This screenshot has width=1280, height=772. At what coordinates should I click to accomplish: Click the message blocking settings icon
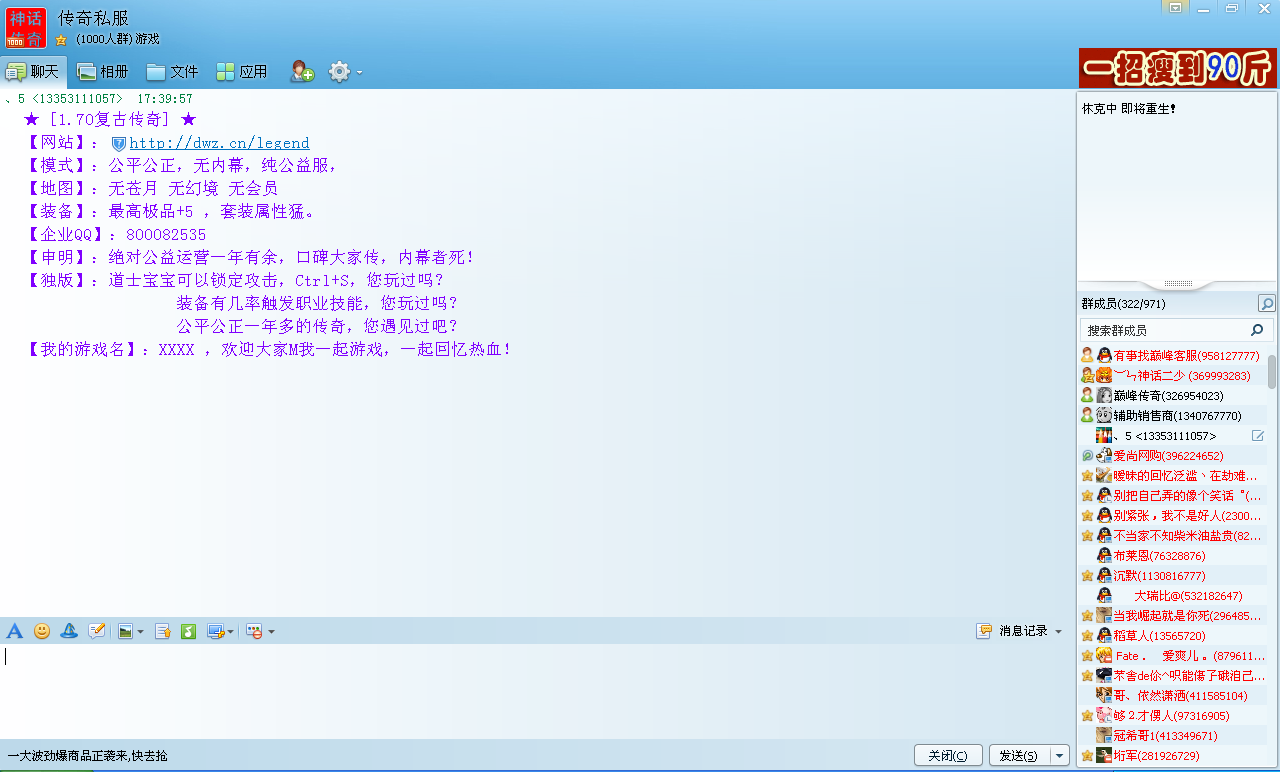[x=255, y=631]
